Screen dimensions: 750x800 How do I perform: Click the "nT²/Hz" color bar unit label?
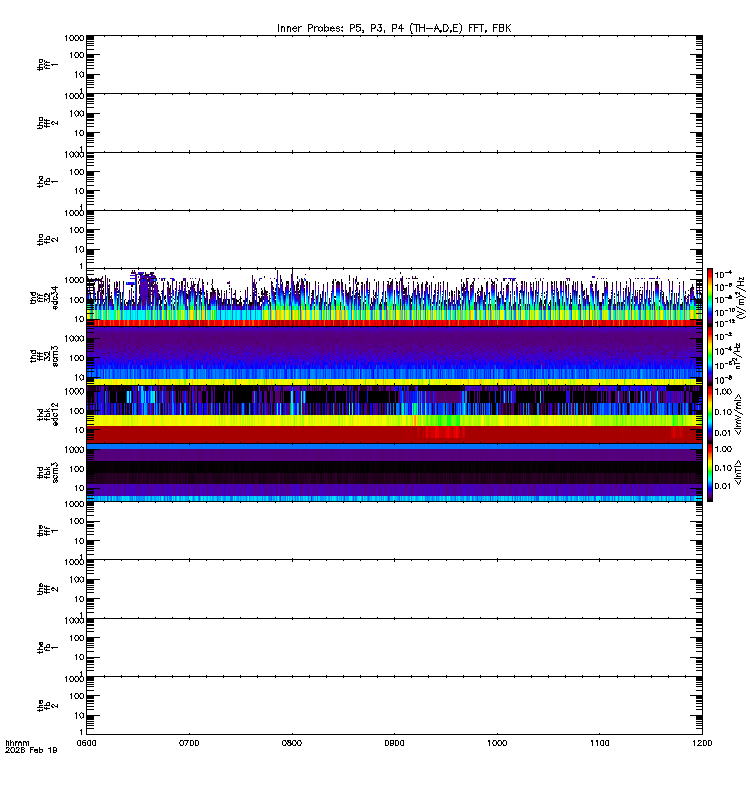(x=738, y=356)
